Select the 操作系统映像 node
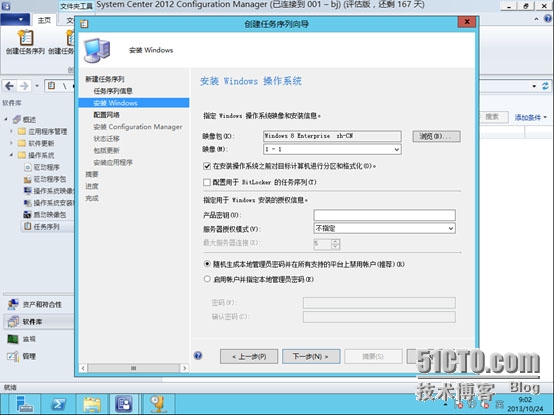Viewport: 554px width, 415px height. click(x=48, y=191)
